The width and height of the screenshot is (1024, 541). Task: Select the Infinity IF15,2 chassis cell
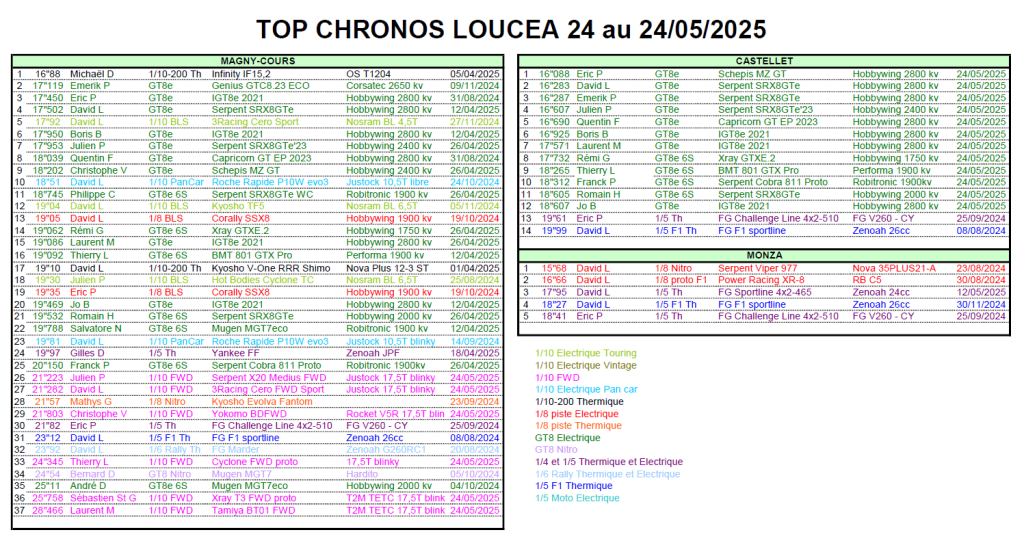tap(241, 74)
